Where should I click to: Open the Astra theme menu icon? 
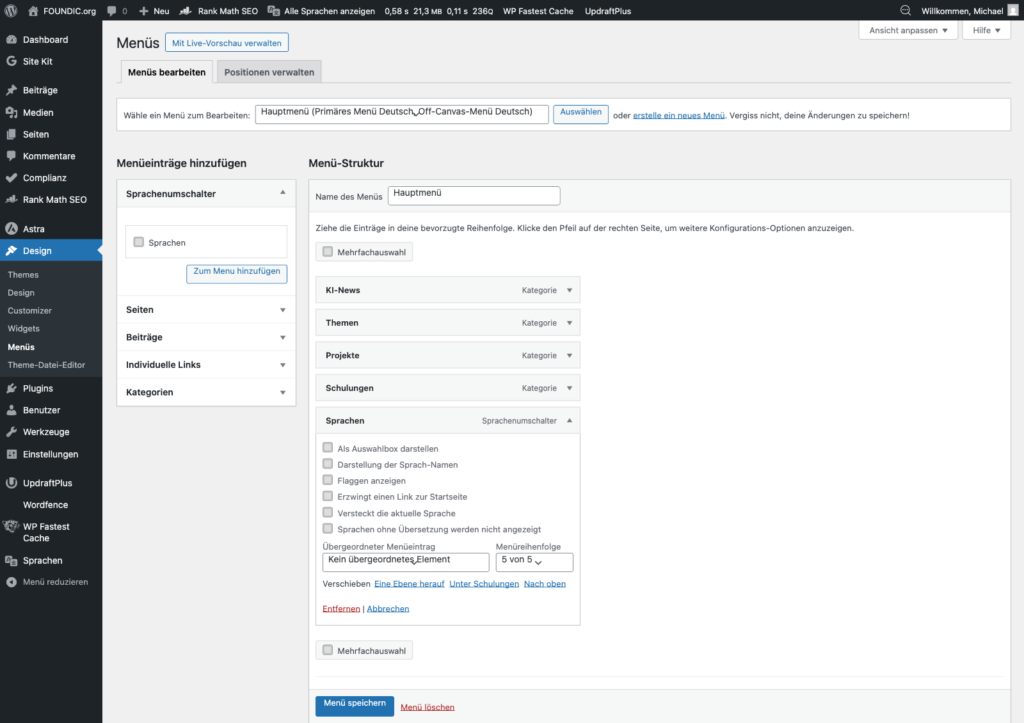[11, 229]
